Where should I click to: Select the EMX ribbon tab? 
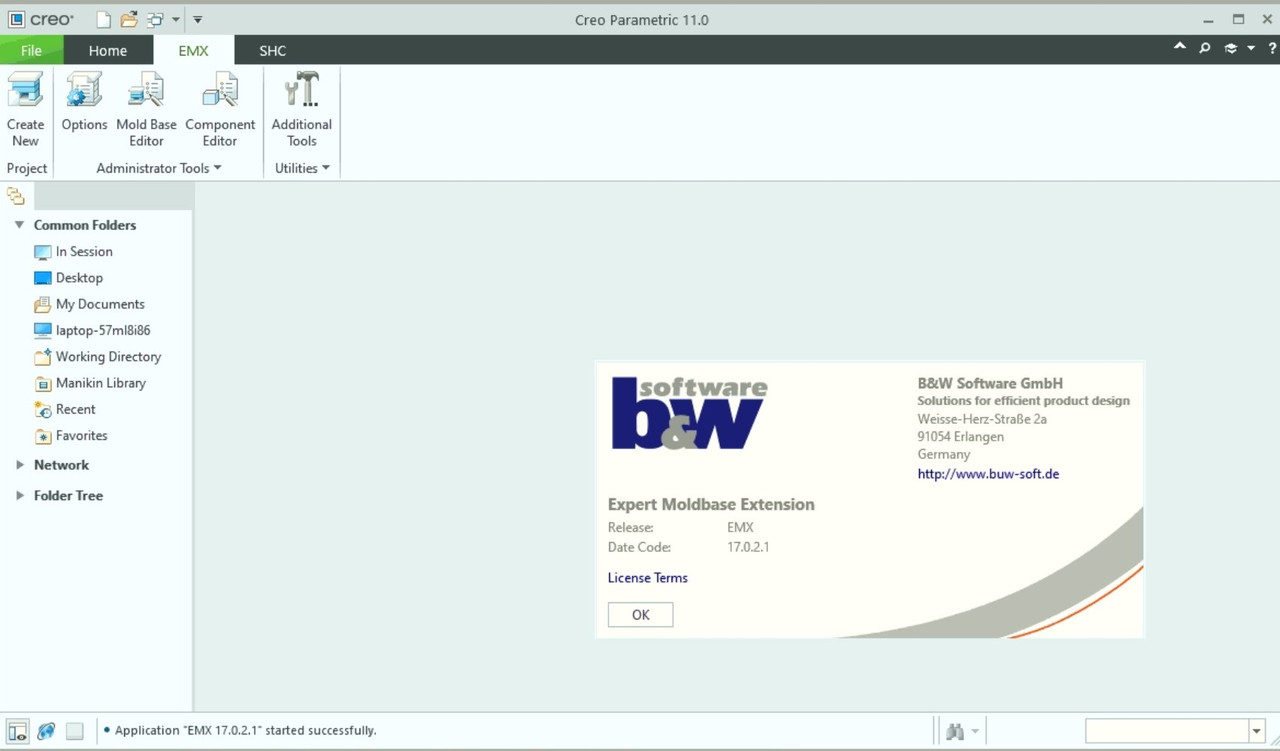click(x=194, y=50)
